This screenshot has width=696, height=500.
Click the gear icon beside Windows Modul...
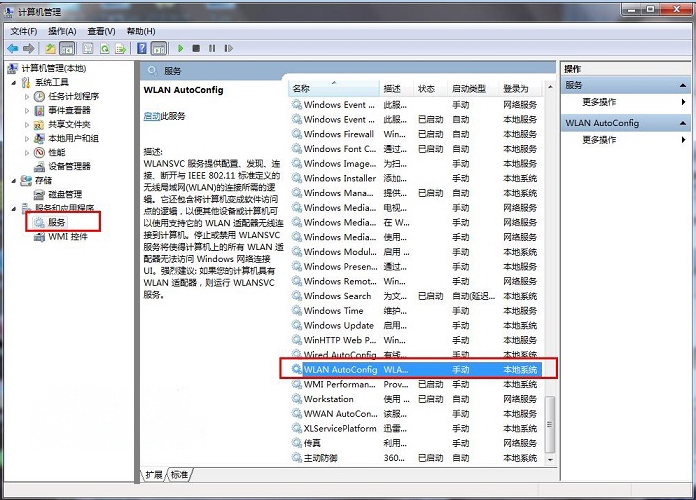297,252
